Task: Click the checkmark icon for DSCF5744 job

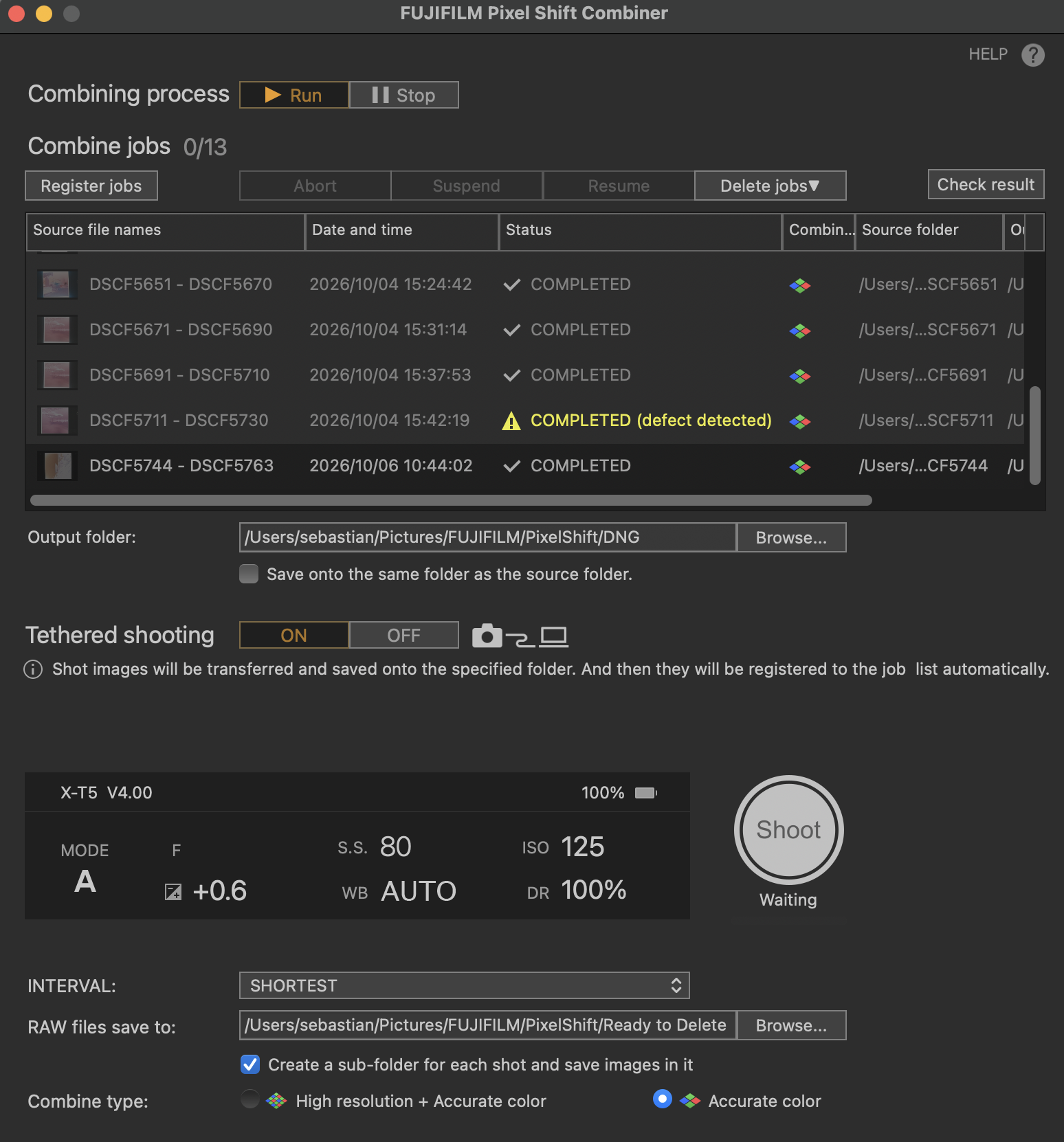Action: tap(511, 466)
